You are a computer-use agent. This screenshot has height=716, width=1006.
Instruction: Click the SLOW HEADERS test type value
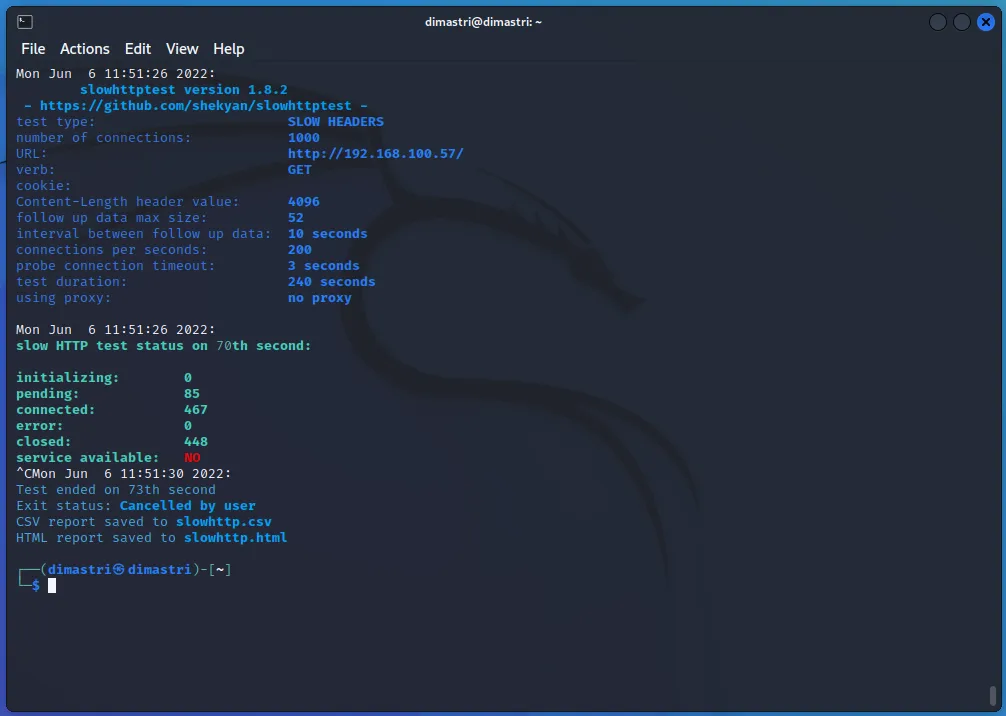click(x=336, y=122)
